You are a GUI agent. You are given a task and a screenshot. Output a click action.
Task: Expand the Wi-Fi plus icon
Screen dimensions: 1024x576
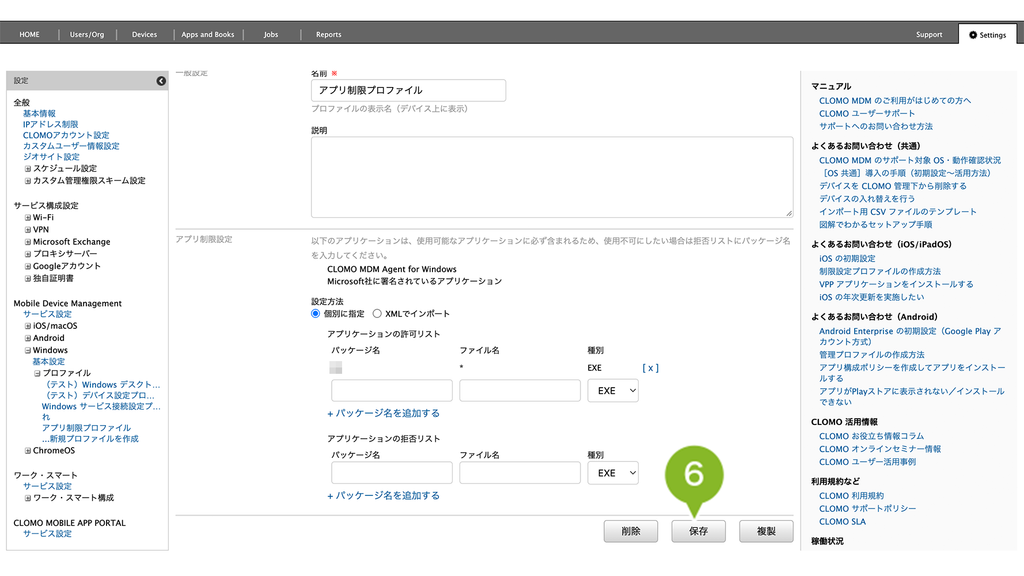[28, 217]
